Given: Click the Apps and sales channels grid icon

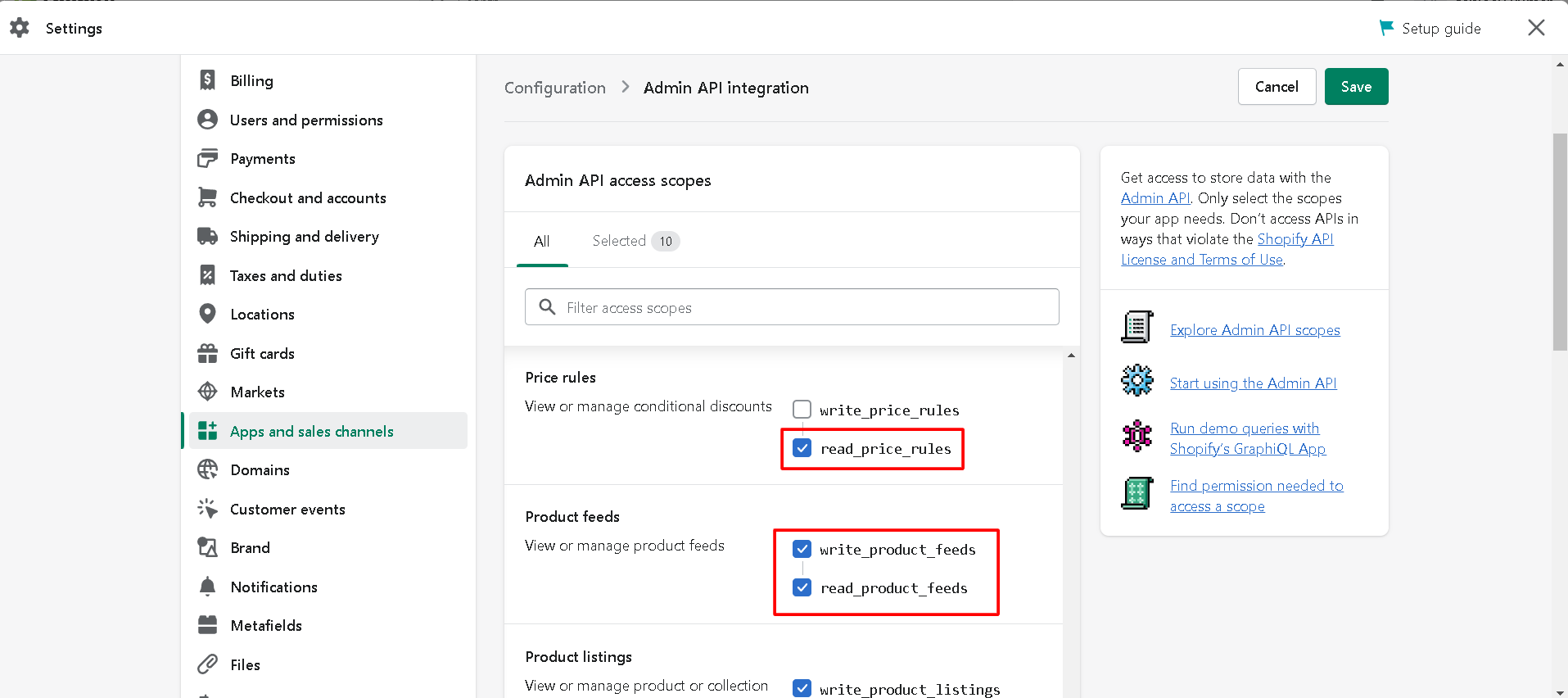Looking at the screenshot, I should [x=208, y=431].
